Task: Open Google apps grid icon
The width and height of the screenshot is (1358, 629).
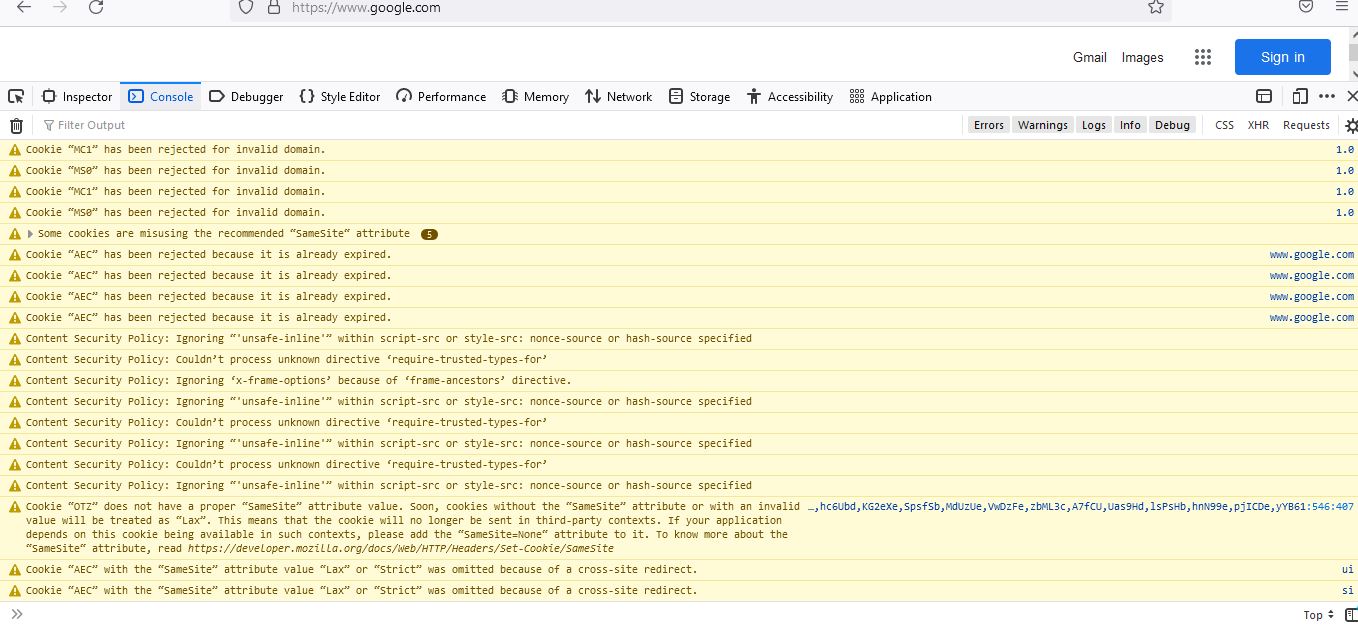Action: 1202,58
